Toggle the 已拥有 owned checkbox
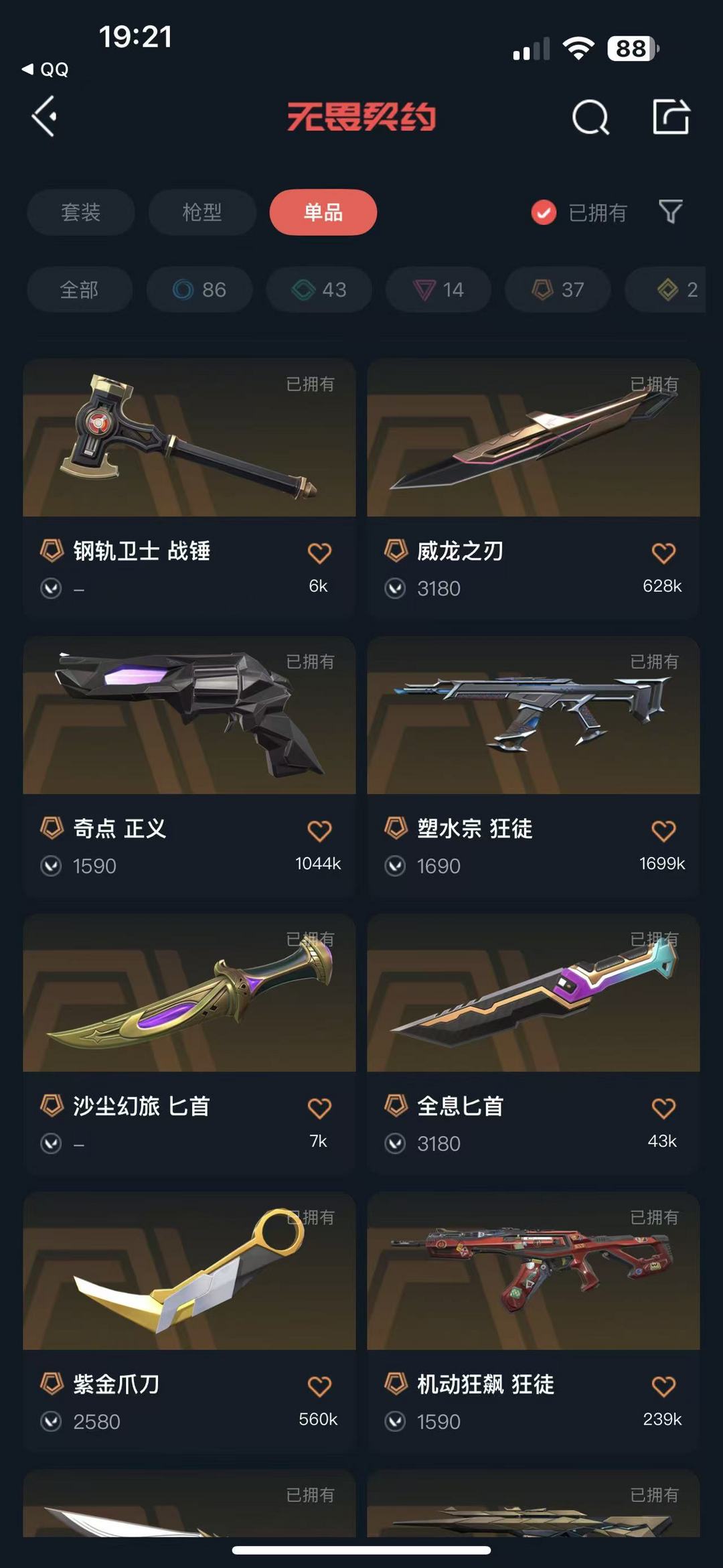Image resolution: width=723 pixels, height=1568 pixels. 544,212
